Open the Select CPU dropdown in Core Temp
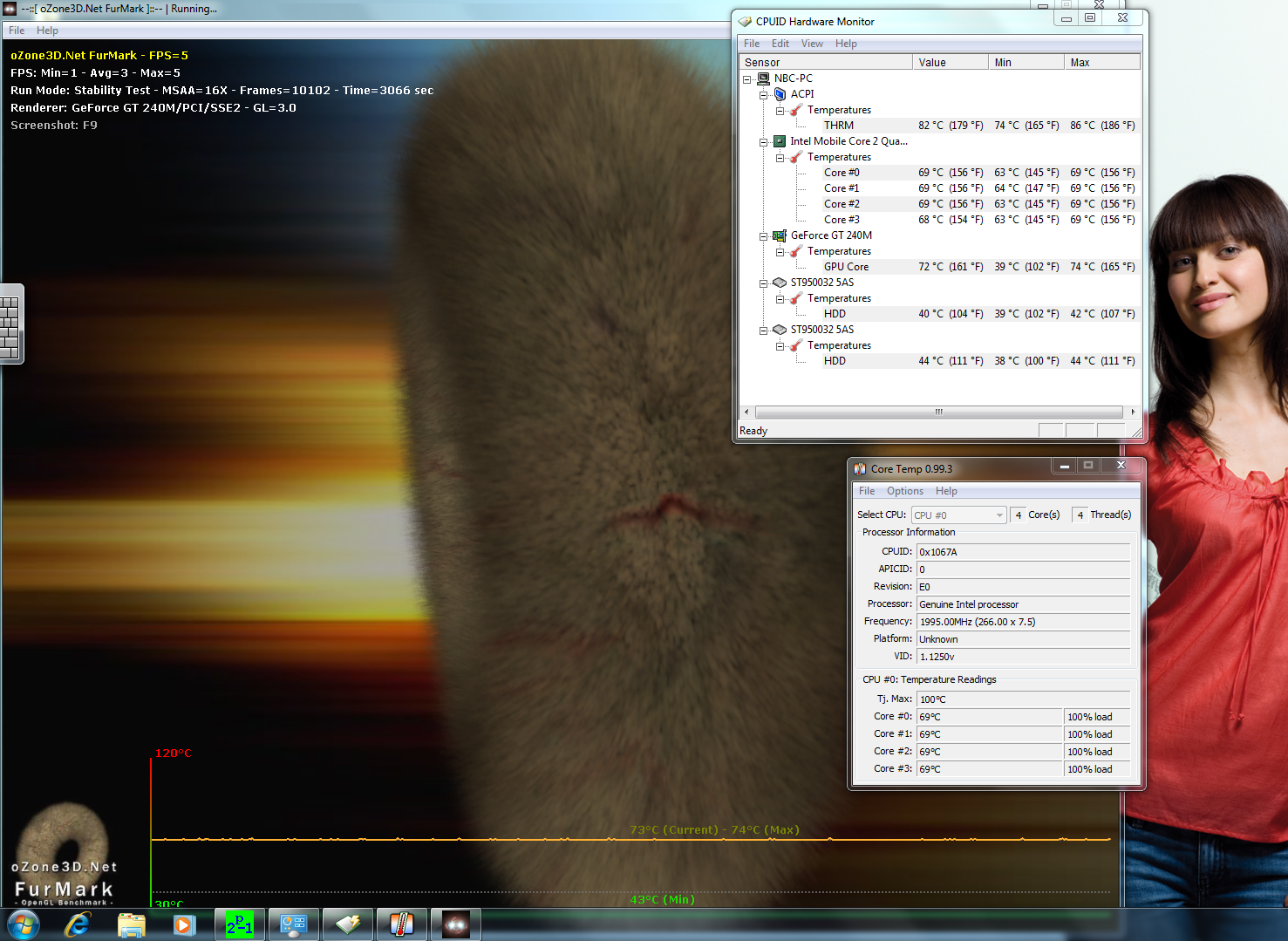 point(958,515)
